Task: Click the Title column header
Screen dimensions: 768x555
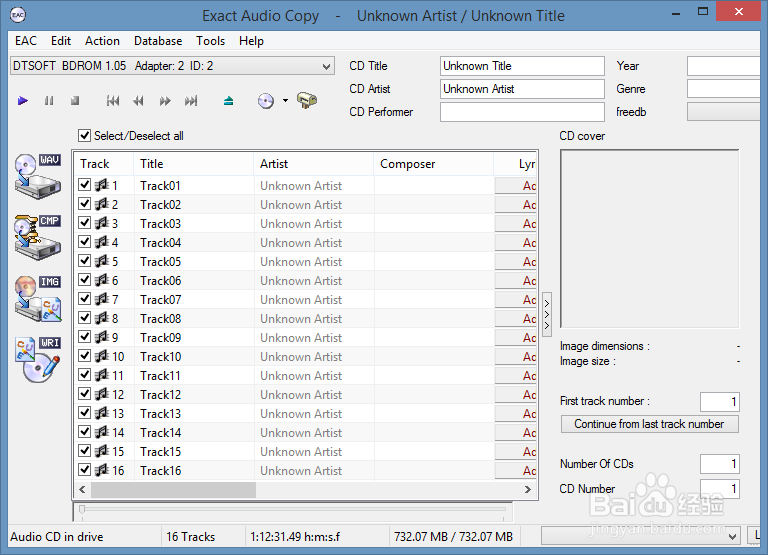Action: click(x=193, y=164)
